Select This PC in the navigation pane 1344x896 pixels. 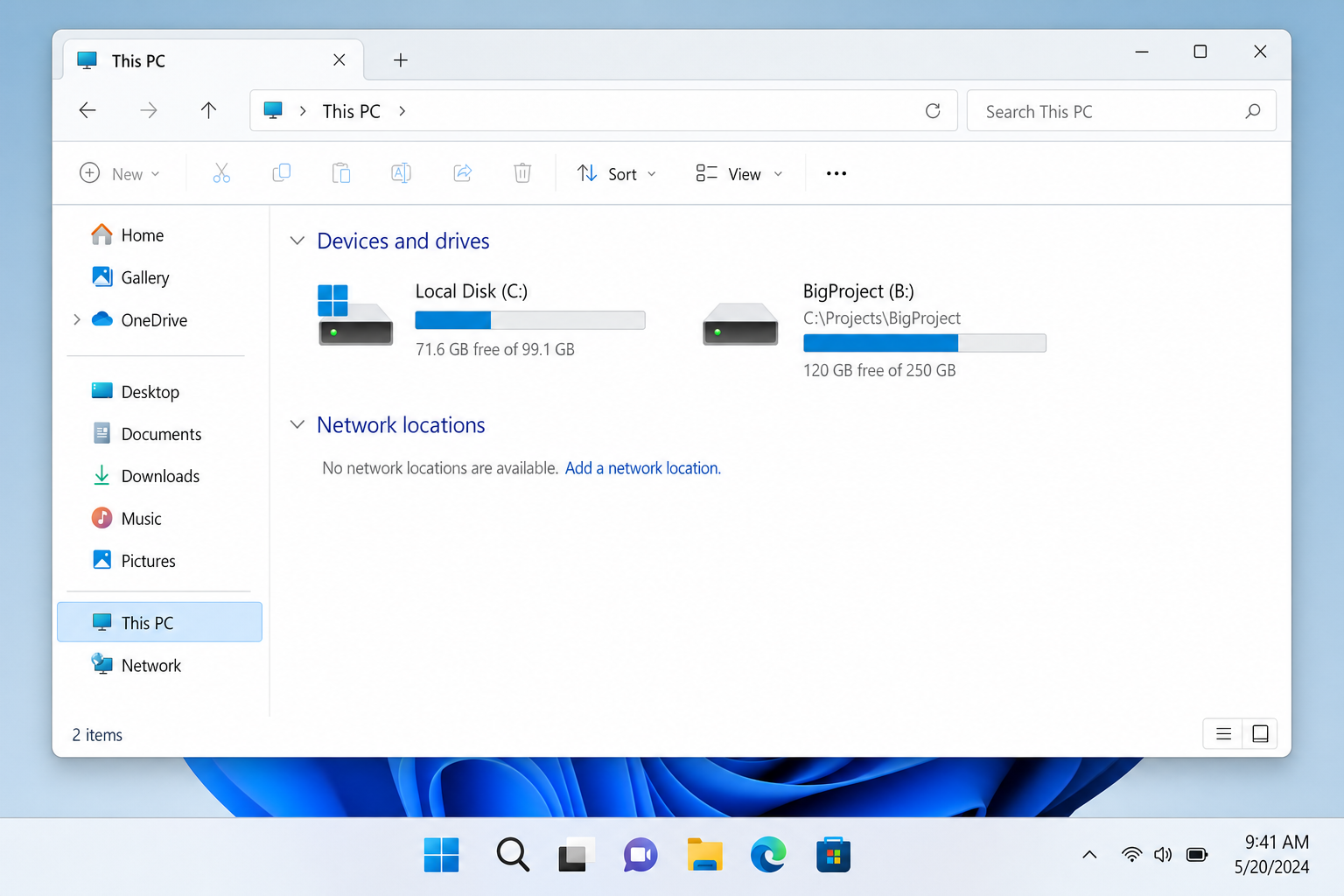click(159, 622)
